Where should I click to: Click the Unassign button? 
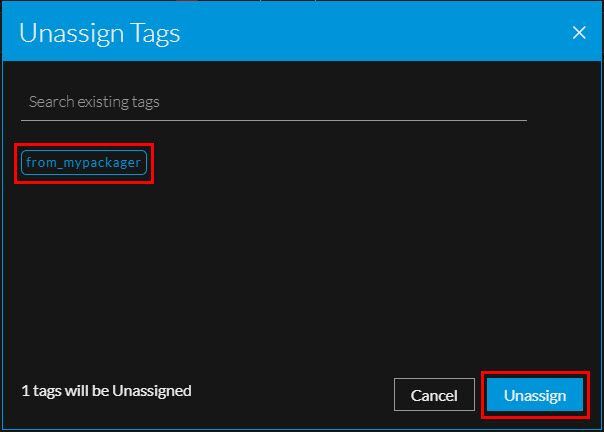(534, 395)
